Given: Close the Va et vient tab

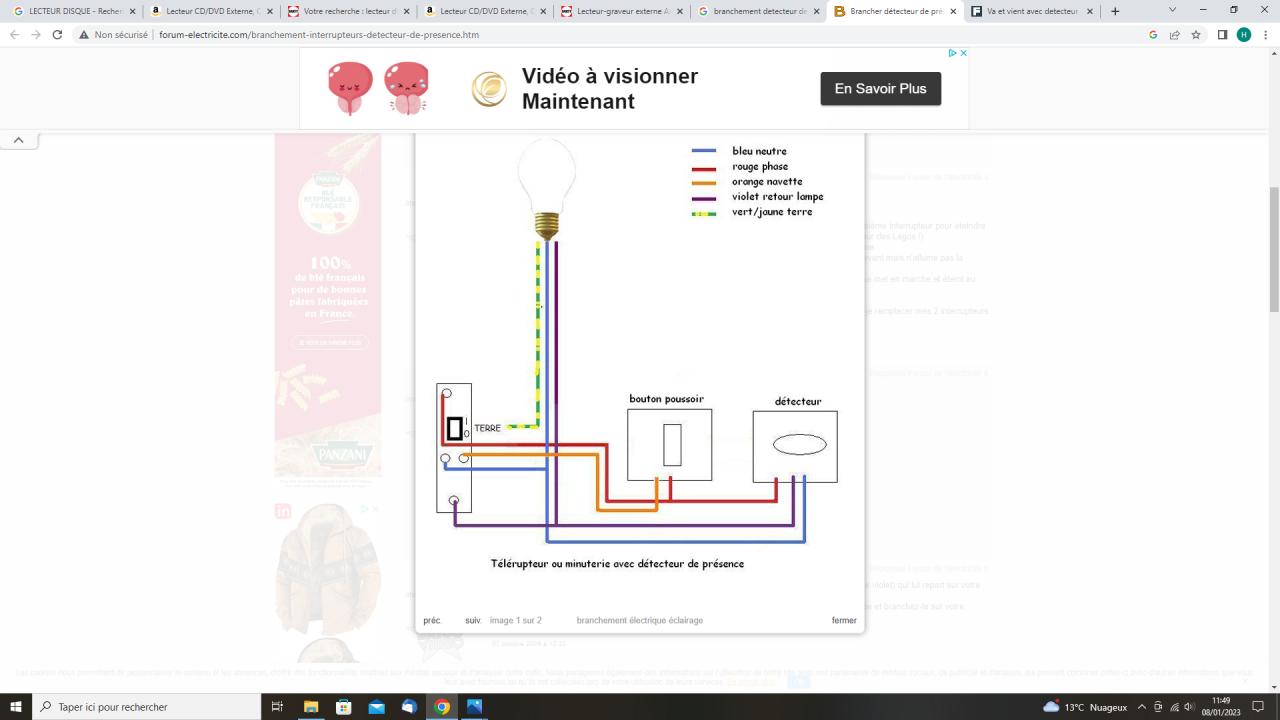Looking at the screenshot, I should [x=1092, y=11].
